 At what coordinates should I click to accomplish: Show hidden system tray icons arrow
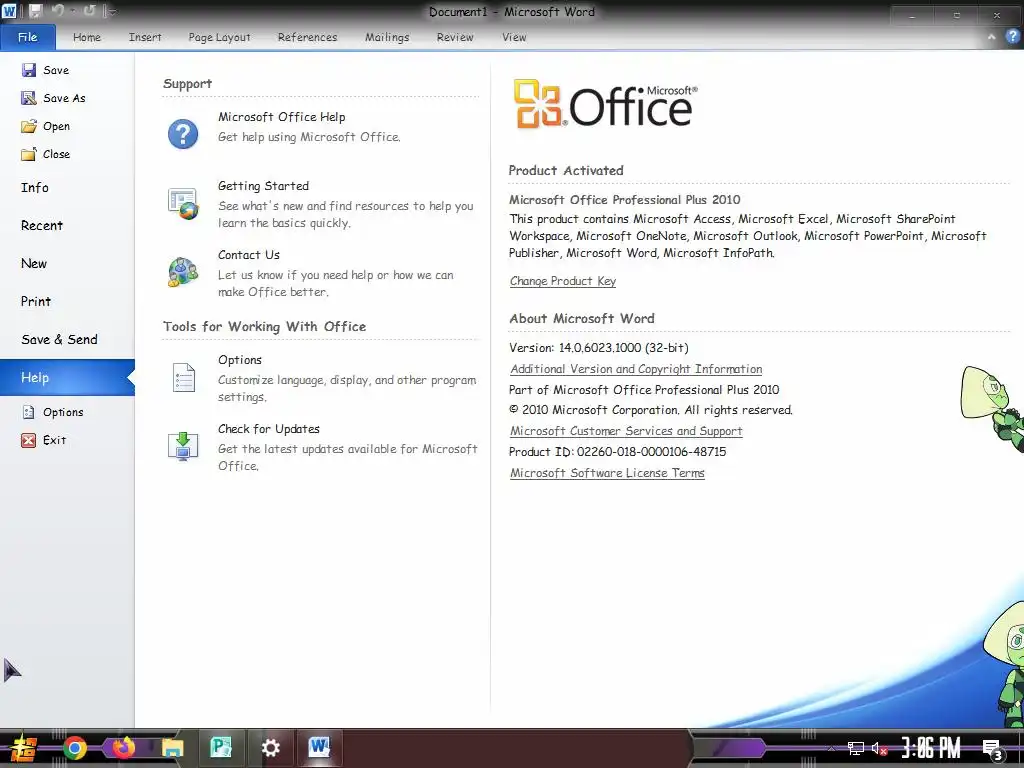831,748
